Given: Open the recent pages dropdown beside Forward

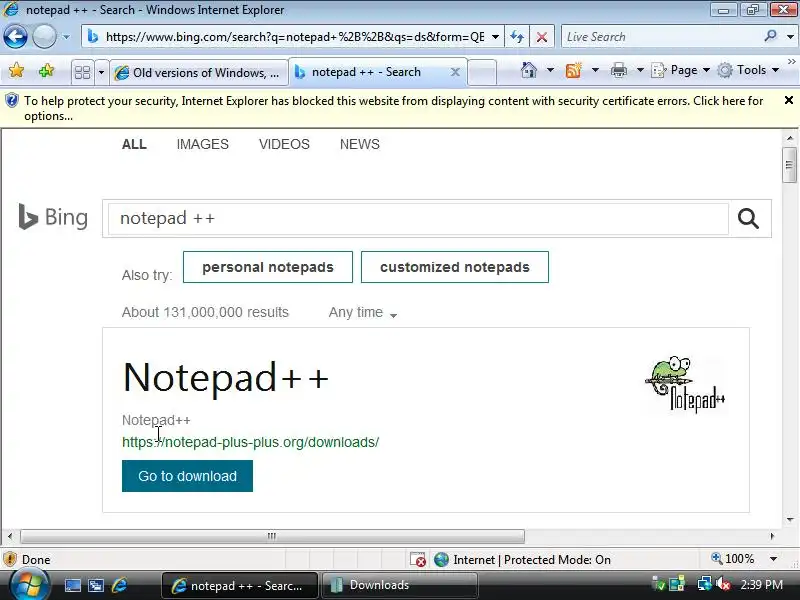Looking at the screenshot, I should pos(66,37).
